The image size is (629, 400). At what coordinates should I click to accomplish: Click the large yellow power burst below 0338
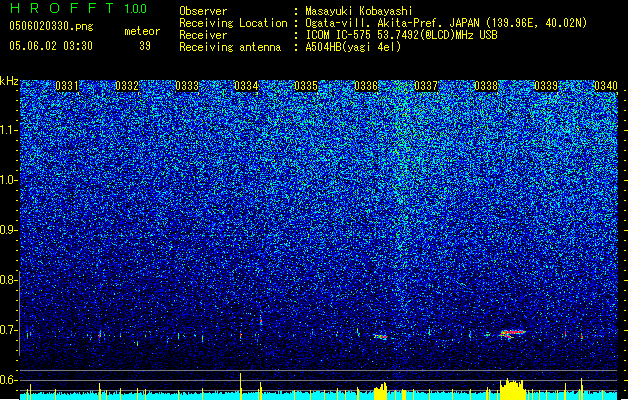[512, 389]
